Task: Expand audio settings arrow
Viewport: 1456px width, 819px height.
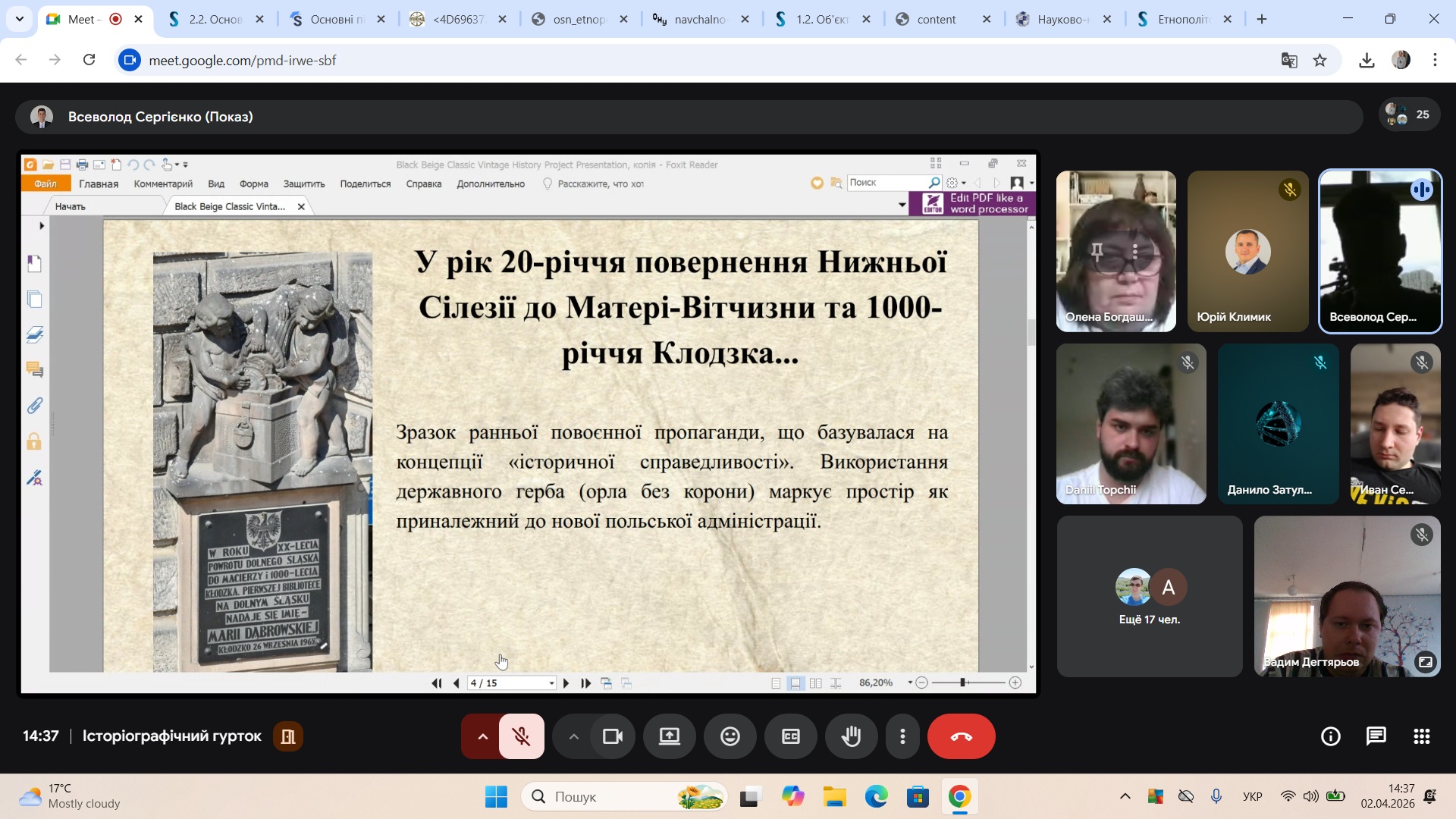Action: point(482,736)
